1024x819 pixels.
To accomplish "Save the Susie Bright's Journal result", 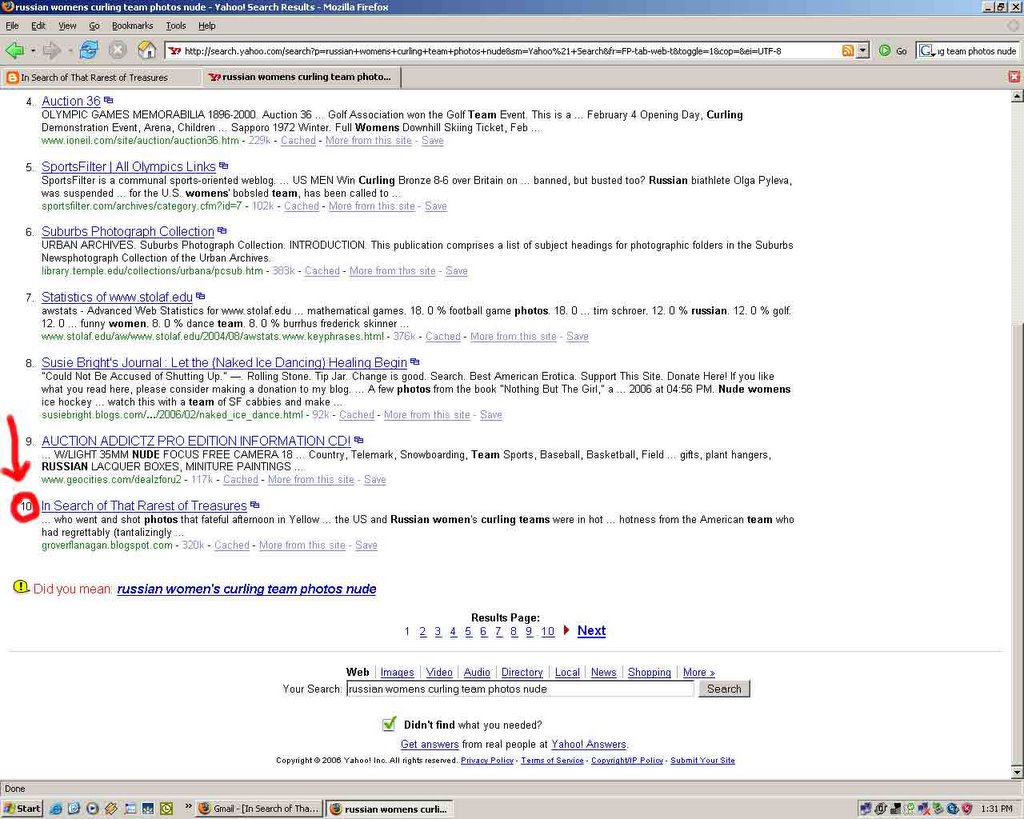I will point(491,415).
